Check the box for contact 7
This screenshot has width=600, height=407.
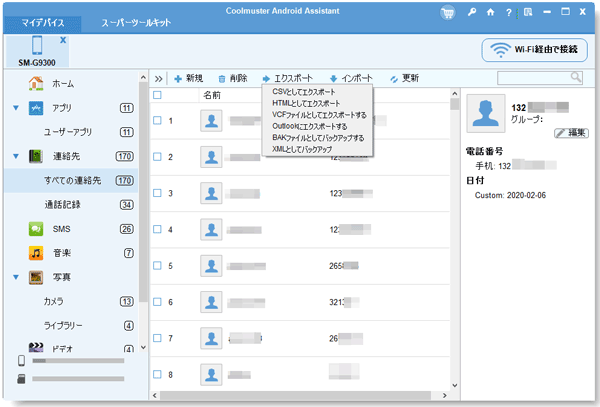click(157, 338)
